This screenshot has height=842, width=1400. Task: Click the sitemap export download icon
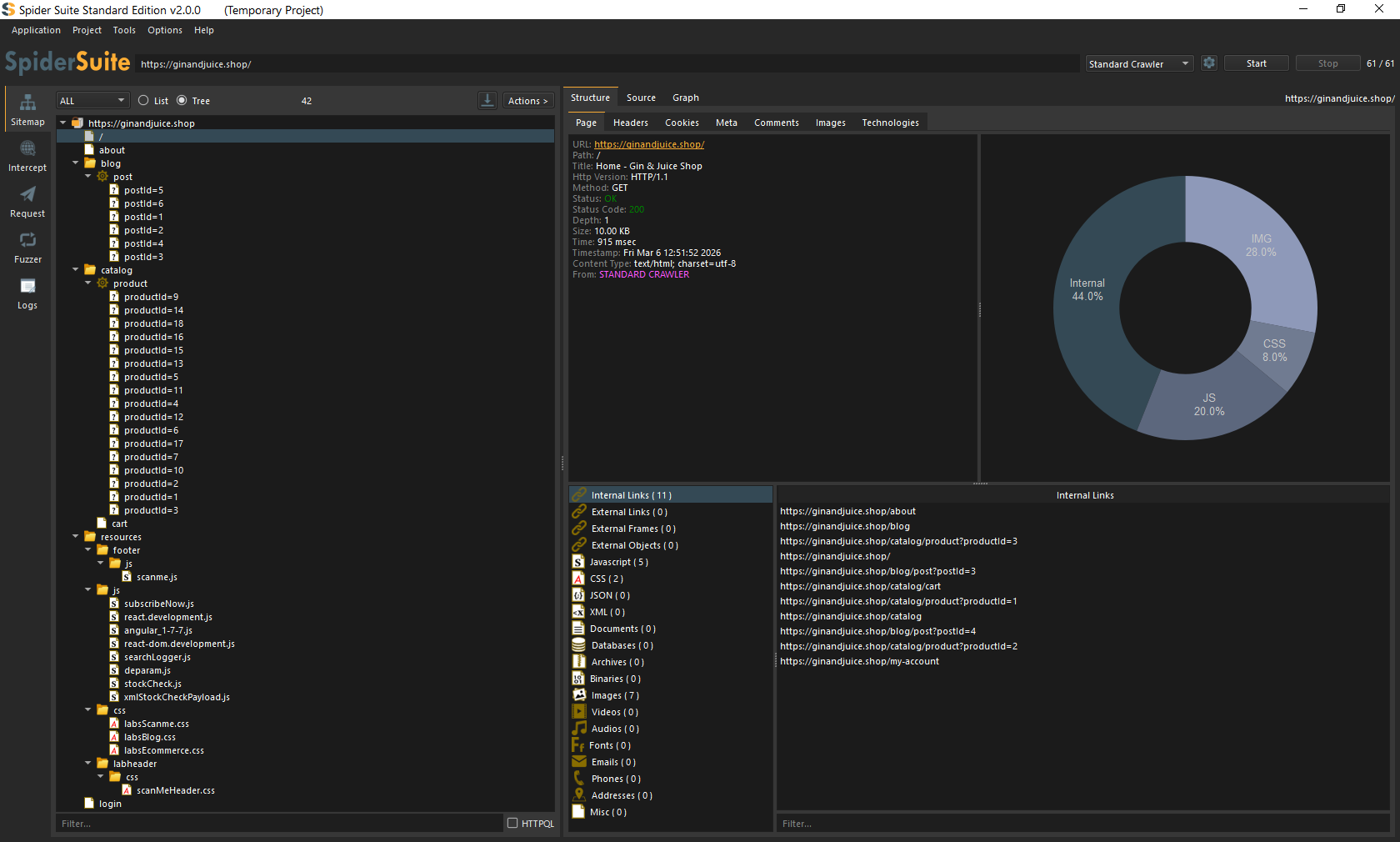coord(487,100)
